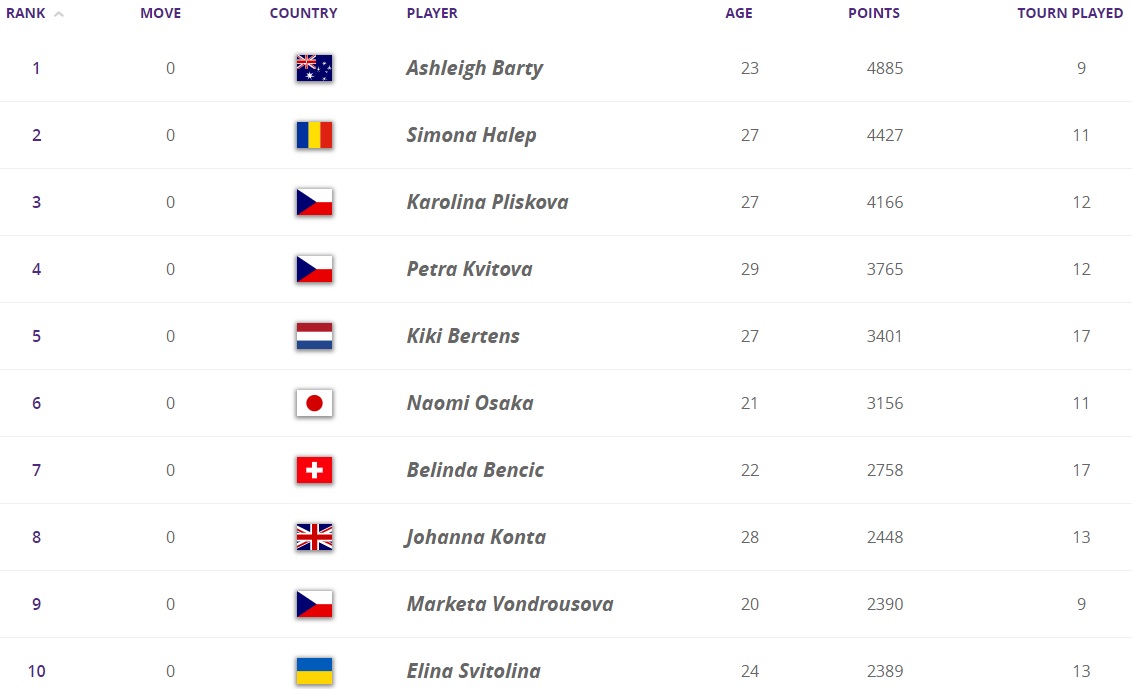
Task: Click the Czech flag beside Marketa Vondrousova
Action: 314,604
